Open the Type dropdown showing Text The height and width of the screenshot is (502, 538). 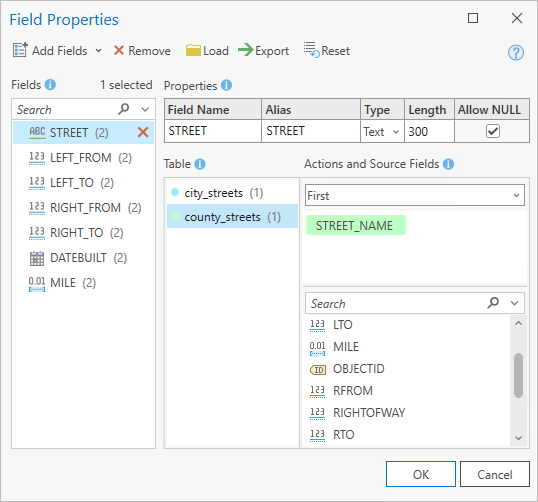pyautogui.click(x=382, y=131)
